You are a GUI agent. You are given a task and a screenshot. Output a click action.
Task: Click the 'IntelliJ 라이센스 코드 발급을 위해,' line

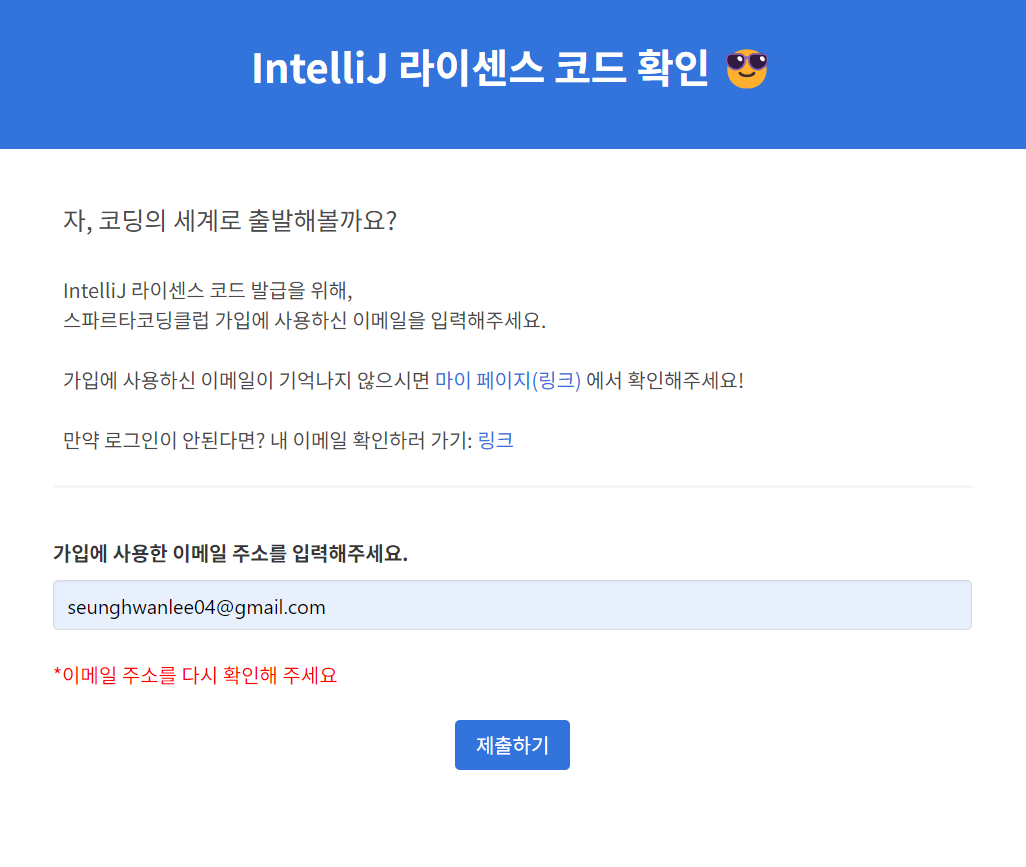tap(207, 291)
